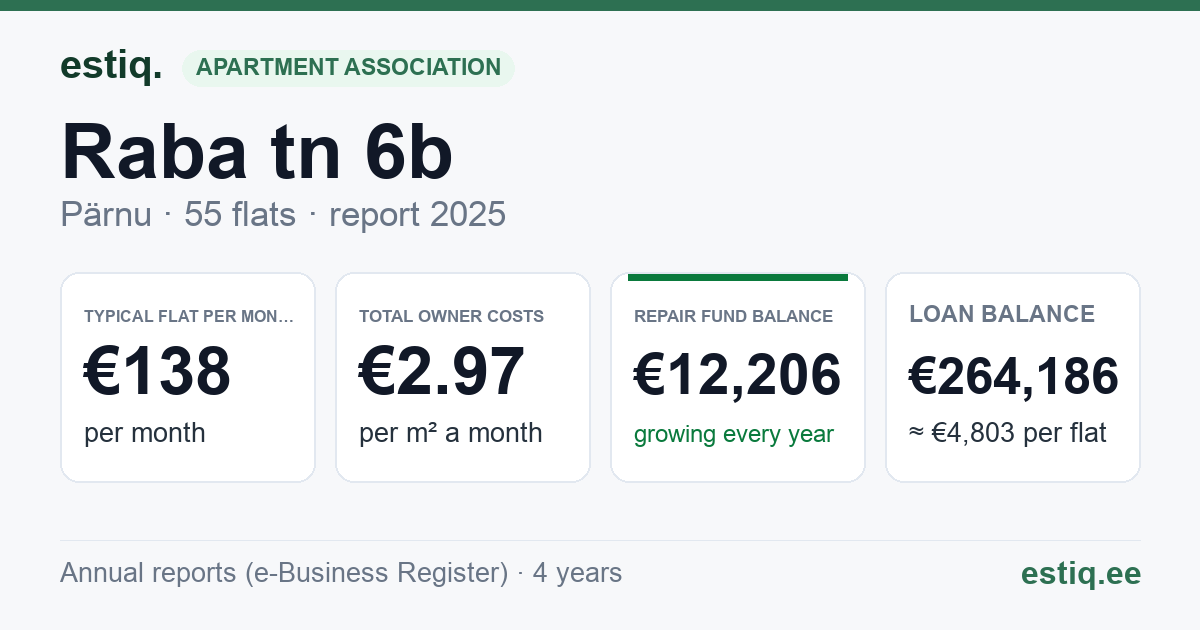Screen dimensions: 1200x630
Task: Click the Raba tn 6b heading
Action: click(257, 152)
